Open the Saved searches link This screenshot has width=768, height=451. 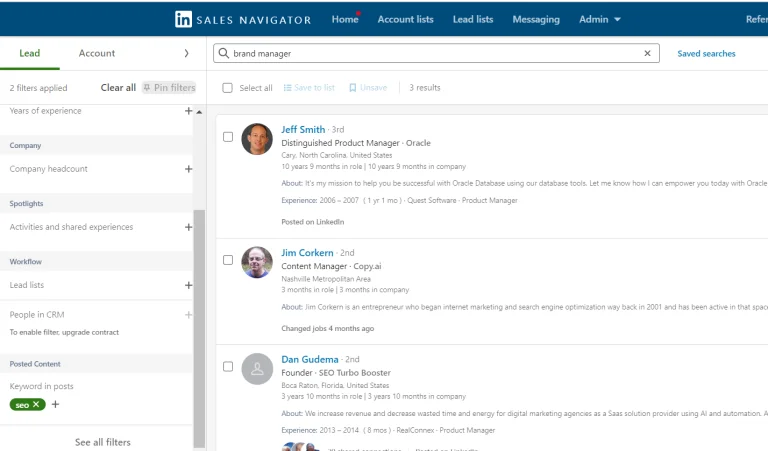[x=706, y=54]
